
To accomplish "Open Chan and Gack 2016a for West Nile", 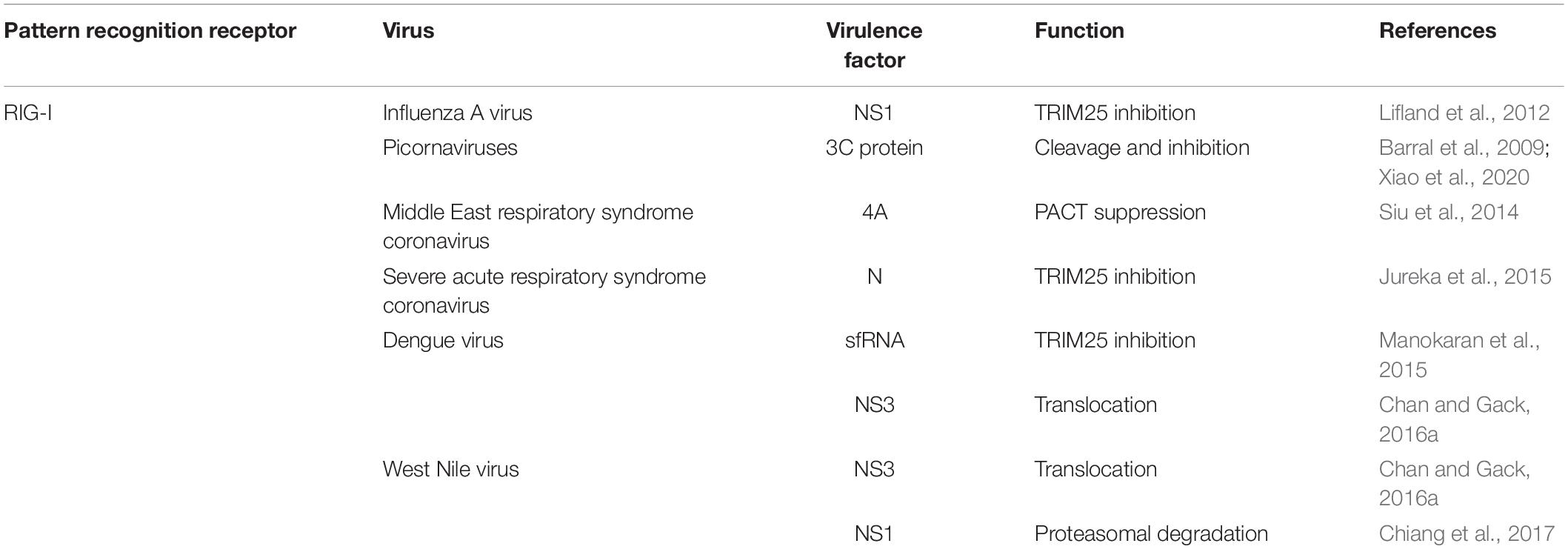I will pos(1454,484).
